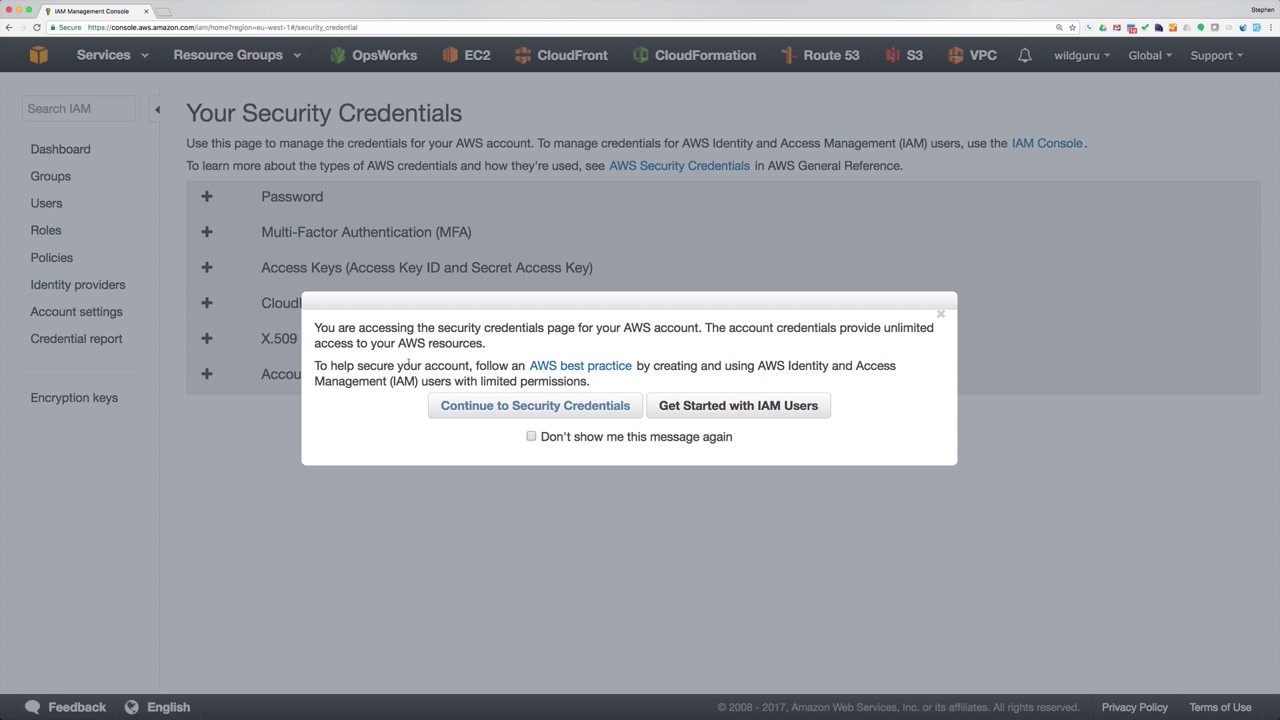This screenshot has height=720, width=1280.
Task: Click Get Started with IAM Users
Action: click(738, 406)
